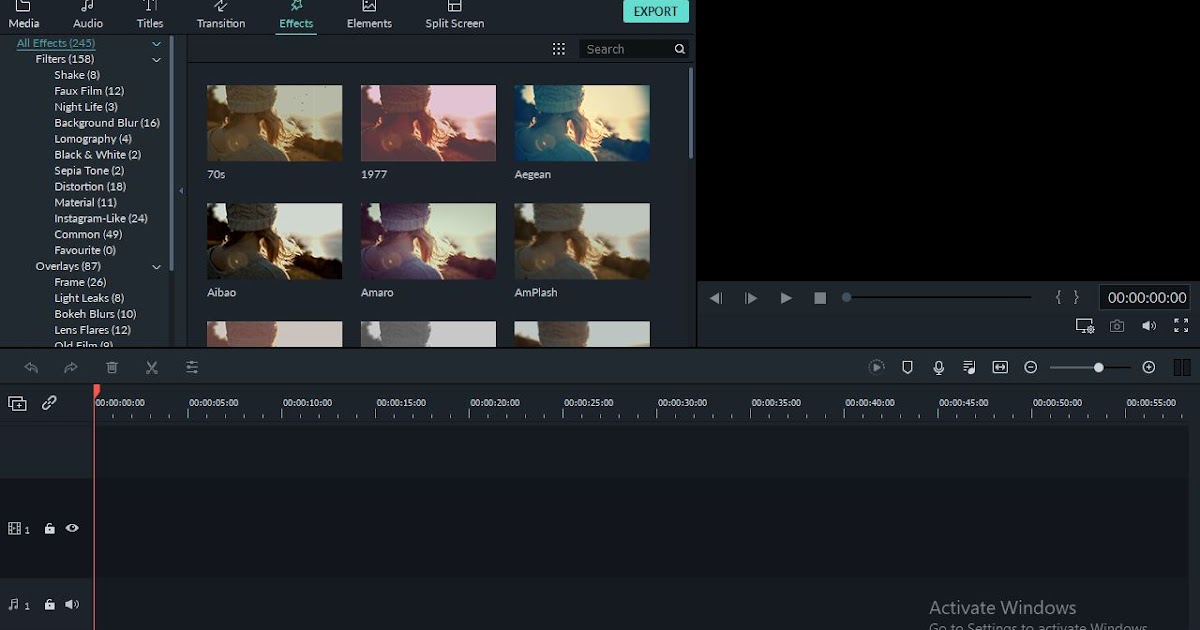Screen dimensions: 1200x630
Task: Toggle visibility of the video track eye icon
Action: click(x=71, y=528)
